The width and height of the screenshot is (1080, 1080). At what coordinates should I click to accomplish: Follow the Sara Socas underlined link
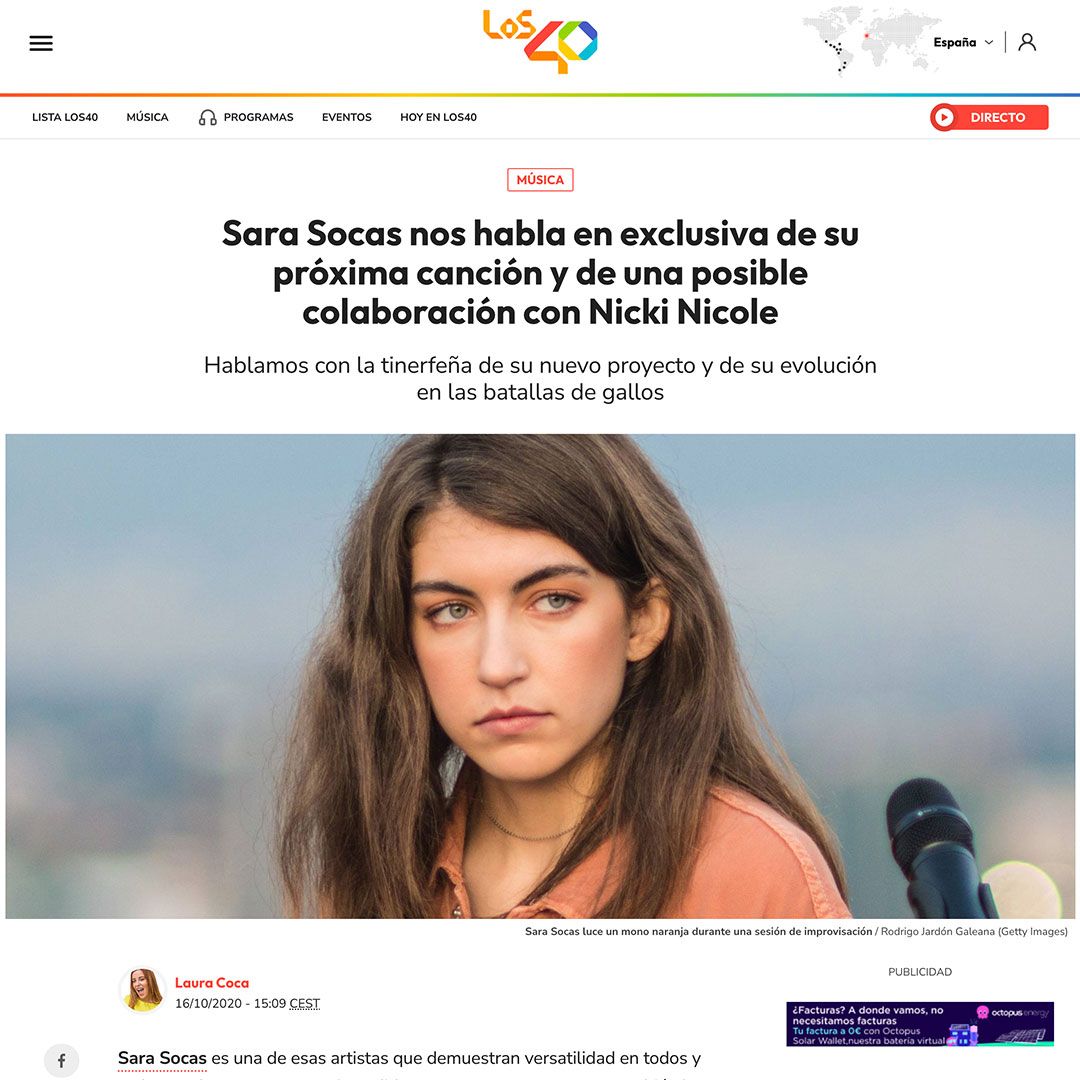coord(162,1058)
